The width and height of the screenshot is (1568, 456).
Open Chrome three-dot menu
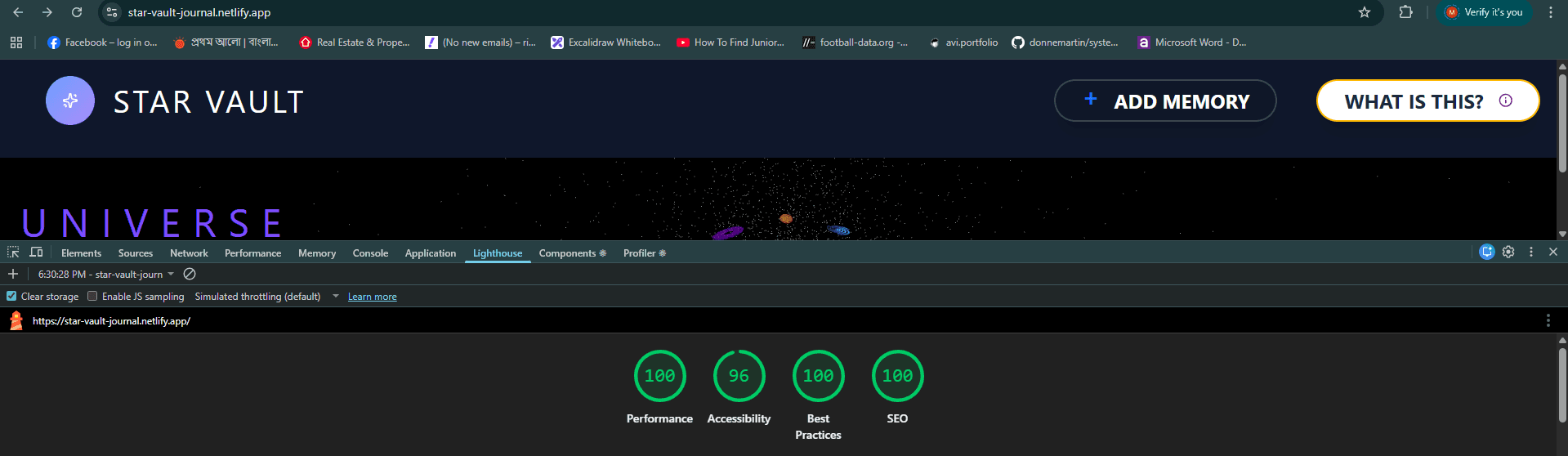click(1550, 12)
